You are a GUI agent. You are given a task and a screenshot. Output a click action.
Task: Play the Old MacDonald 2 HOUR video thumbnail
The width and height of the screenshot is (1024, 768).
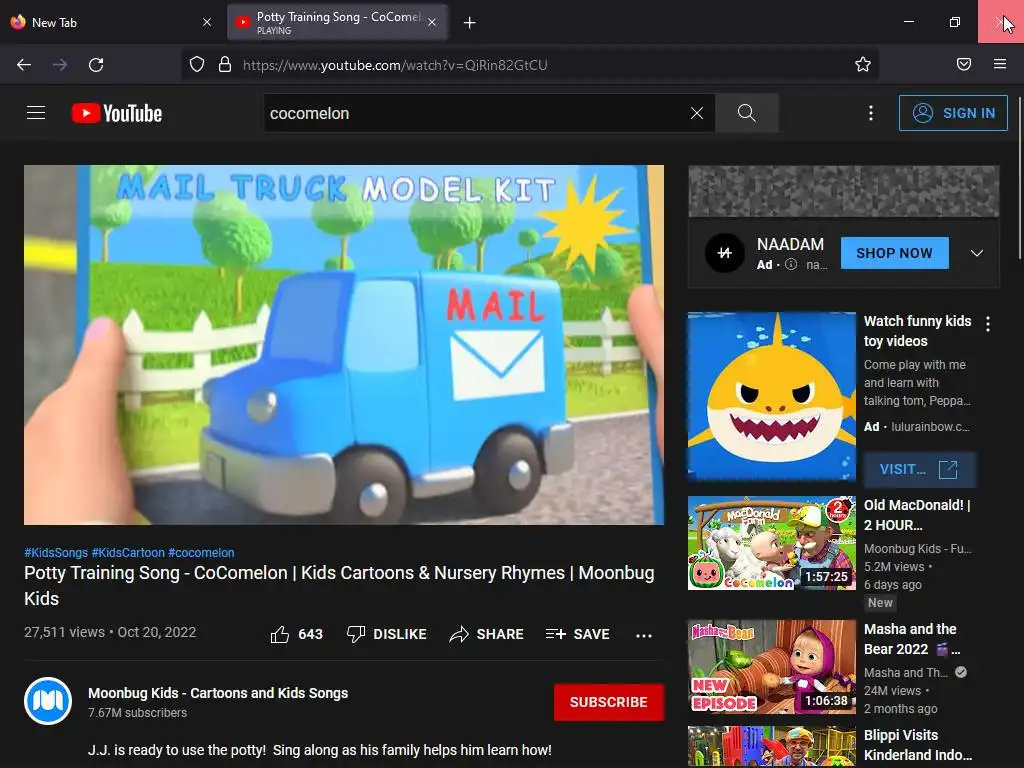pyautogui.click(x=771, y=543)
